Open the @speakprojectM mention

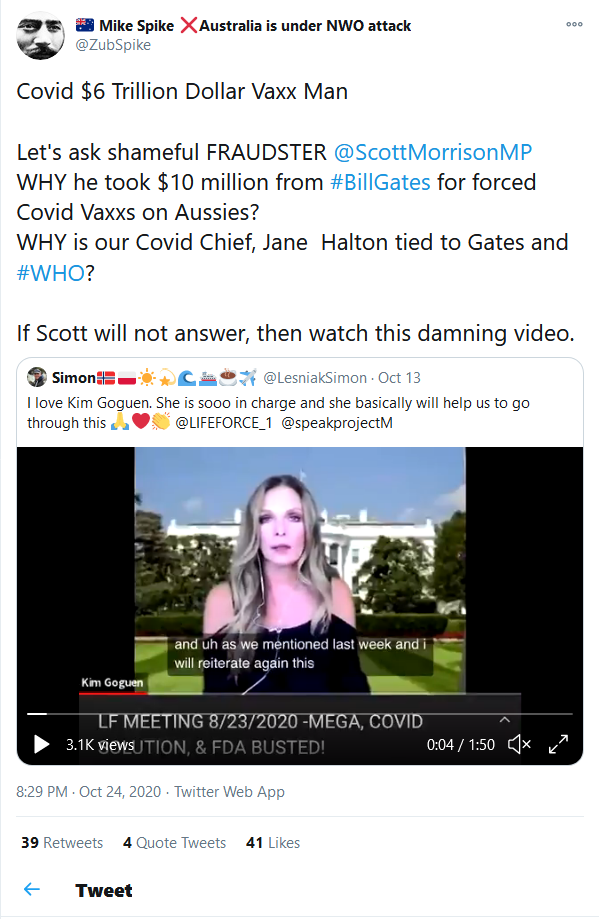337,423
